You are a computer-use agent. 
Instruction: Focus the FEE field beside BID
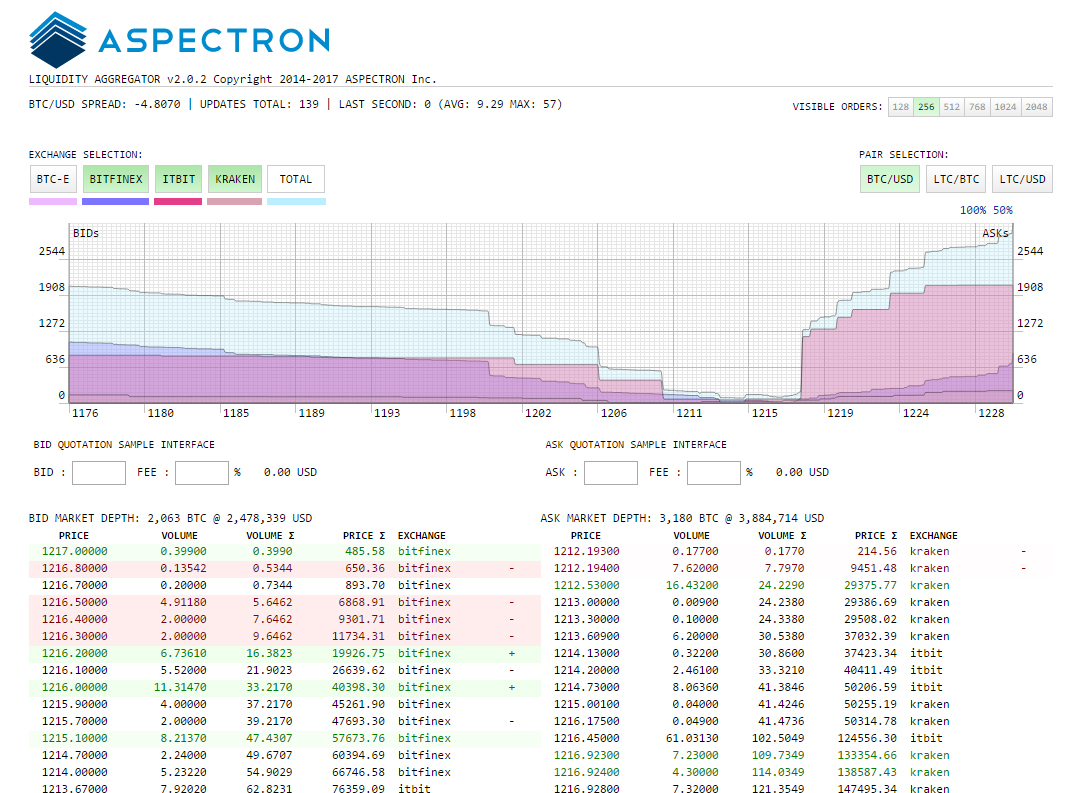(x=201, y=473)
